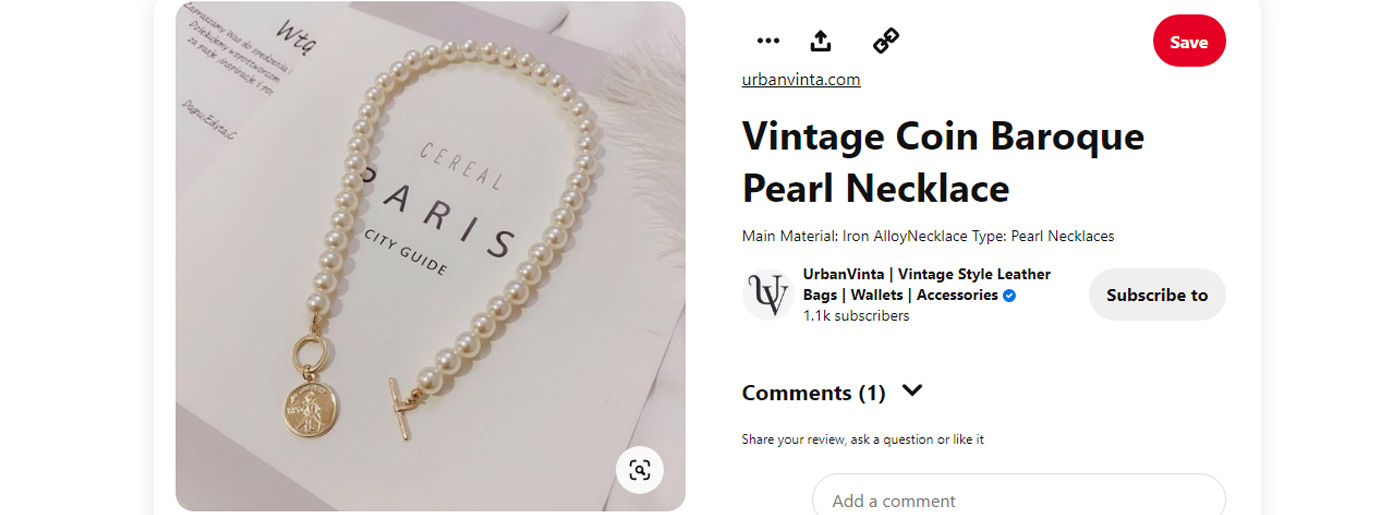
Task: Click the 1.1k subscribers count
Action: click(856, 316)
